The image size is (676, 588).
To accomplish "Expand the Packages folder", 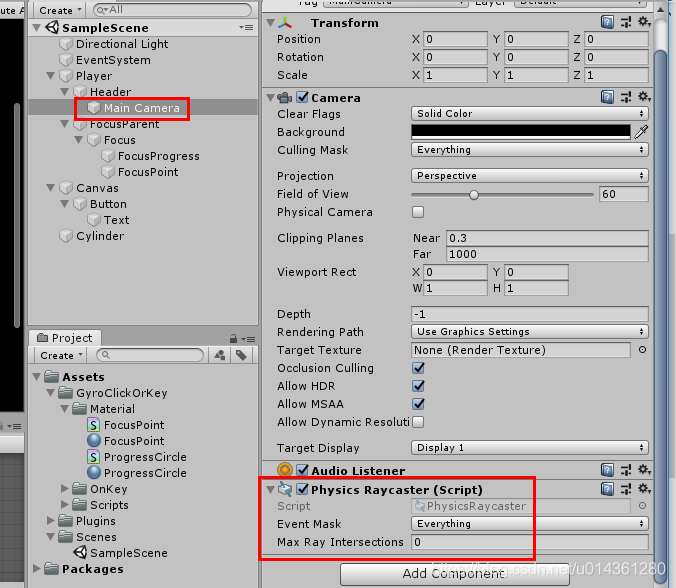I will tap(37, 569).
